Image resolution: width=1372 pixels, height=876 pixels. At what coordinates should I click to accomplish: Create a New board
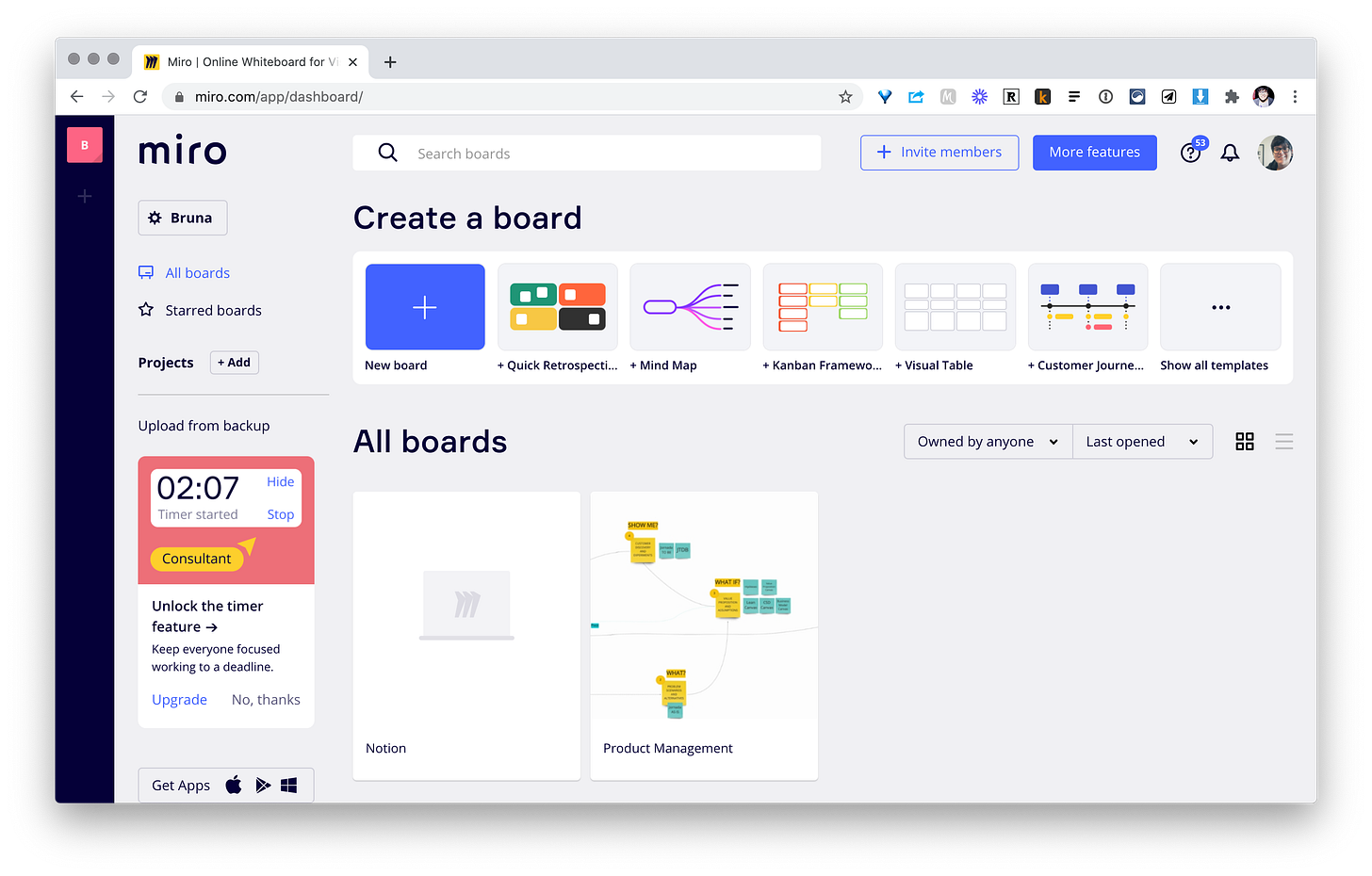[425, 307]
